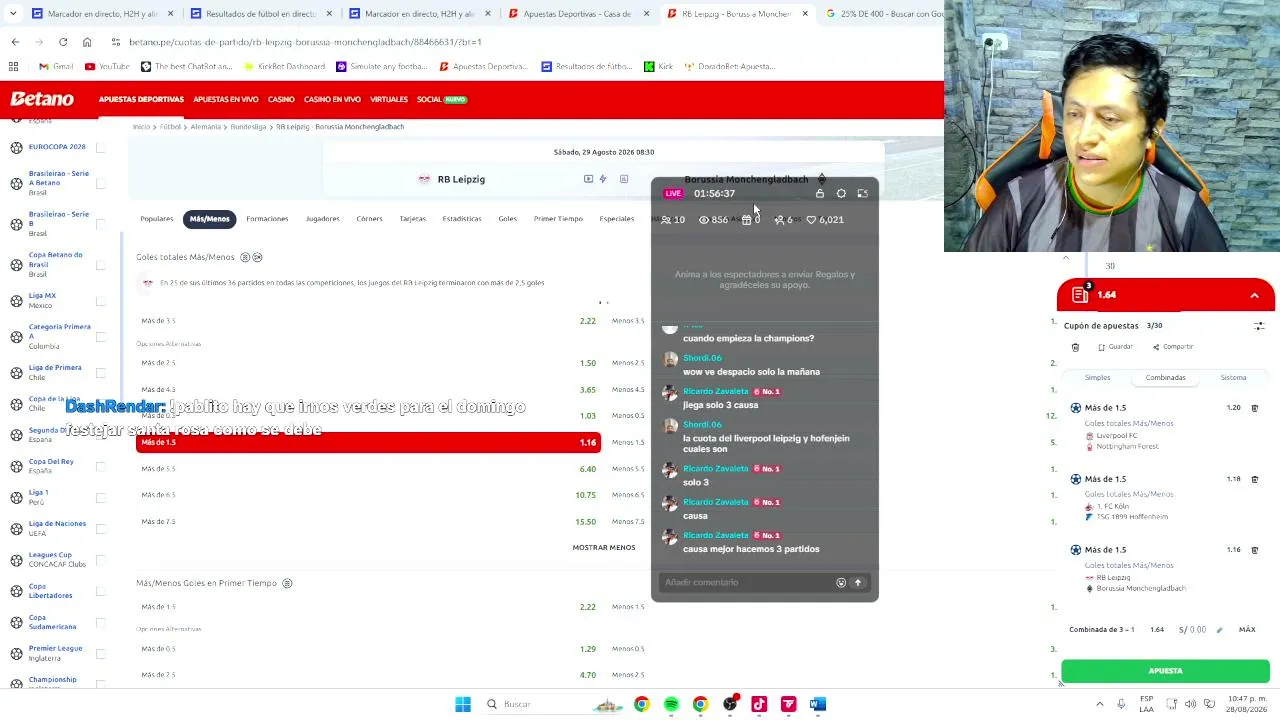Select the Simples bet slip tab

1097,378
